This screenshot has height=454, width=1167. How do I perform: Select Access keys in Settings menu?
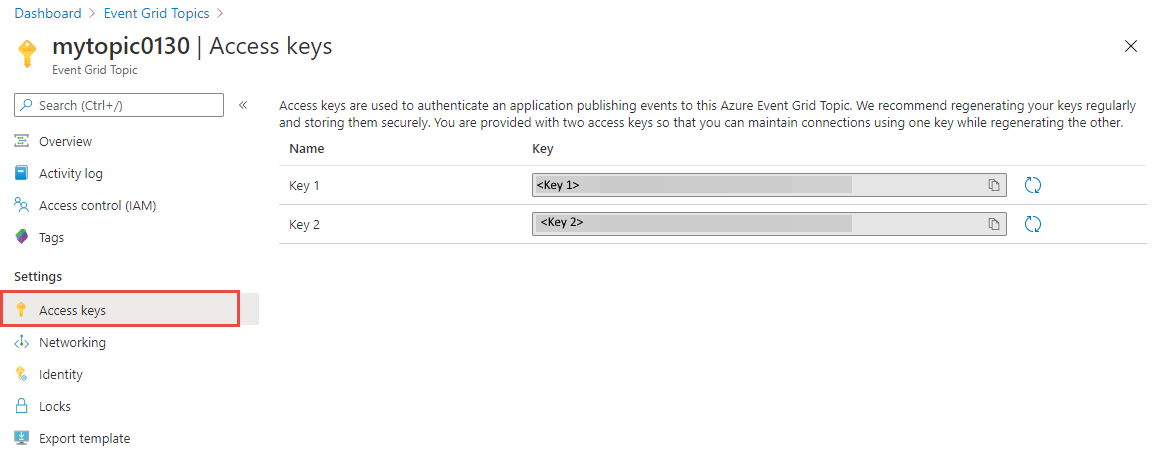coord(72,310)
